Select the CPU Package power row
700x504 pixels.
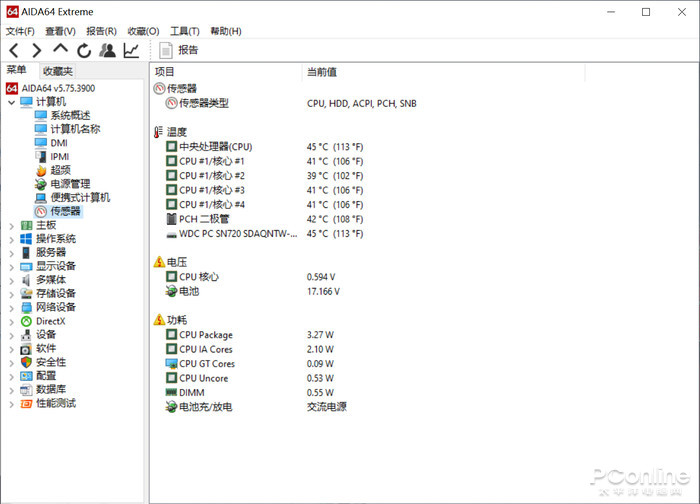pyautogui.click(x=250, y=335)
